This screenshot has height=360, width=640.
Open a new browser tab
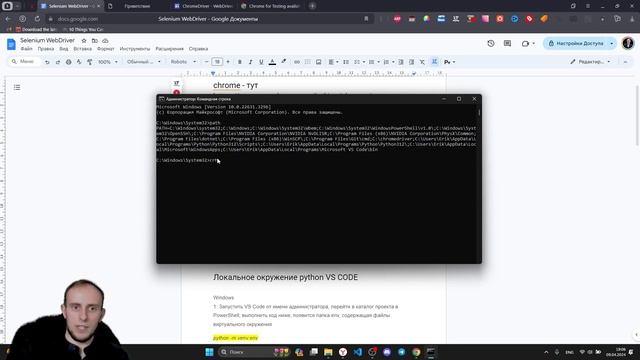click(x=312, y=6)
